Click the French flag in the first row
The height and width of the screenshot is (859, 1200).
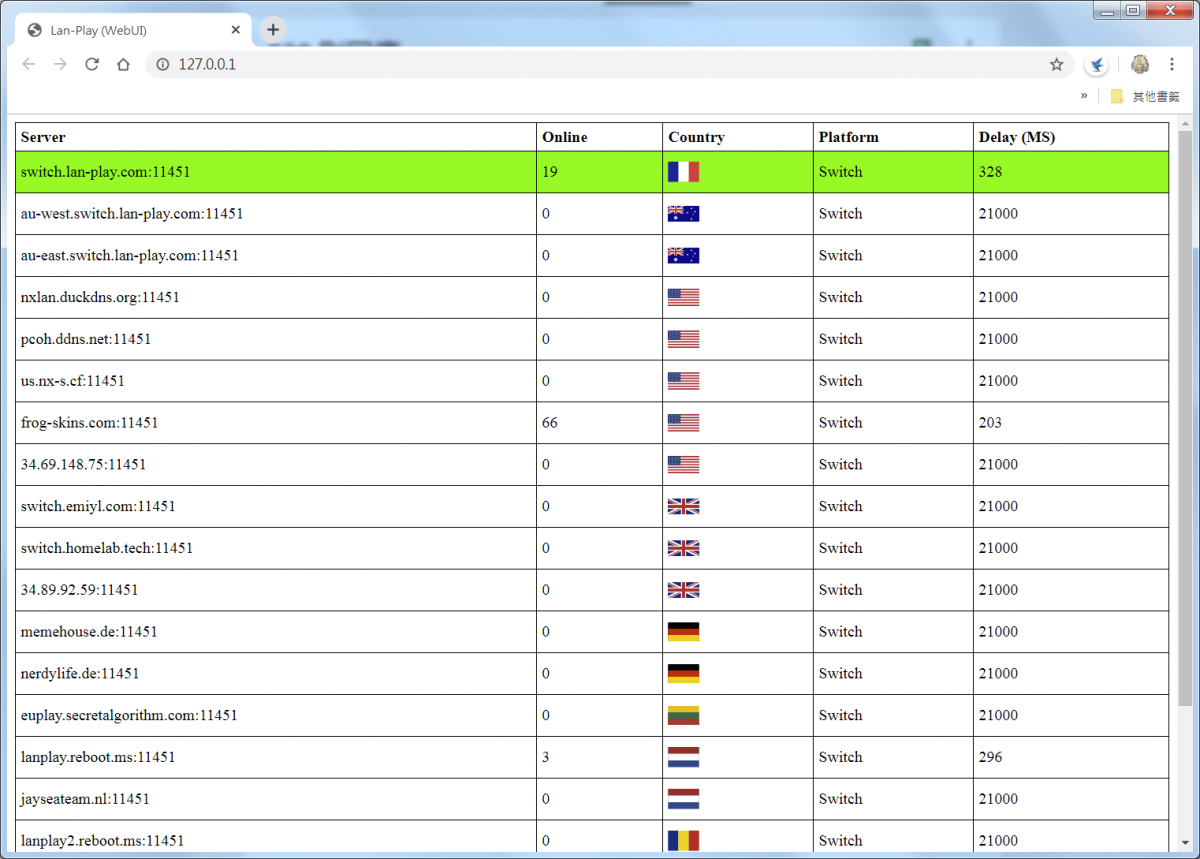[x=683, y=172]
